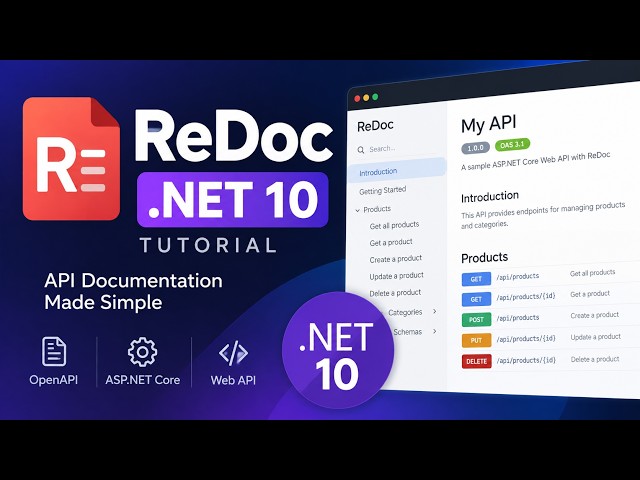
Task: Open Getting Started in the sidebar
Action: [382, 190]
